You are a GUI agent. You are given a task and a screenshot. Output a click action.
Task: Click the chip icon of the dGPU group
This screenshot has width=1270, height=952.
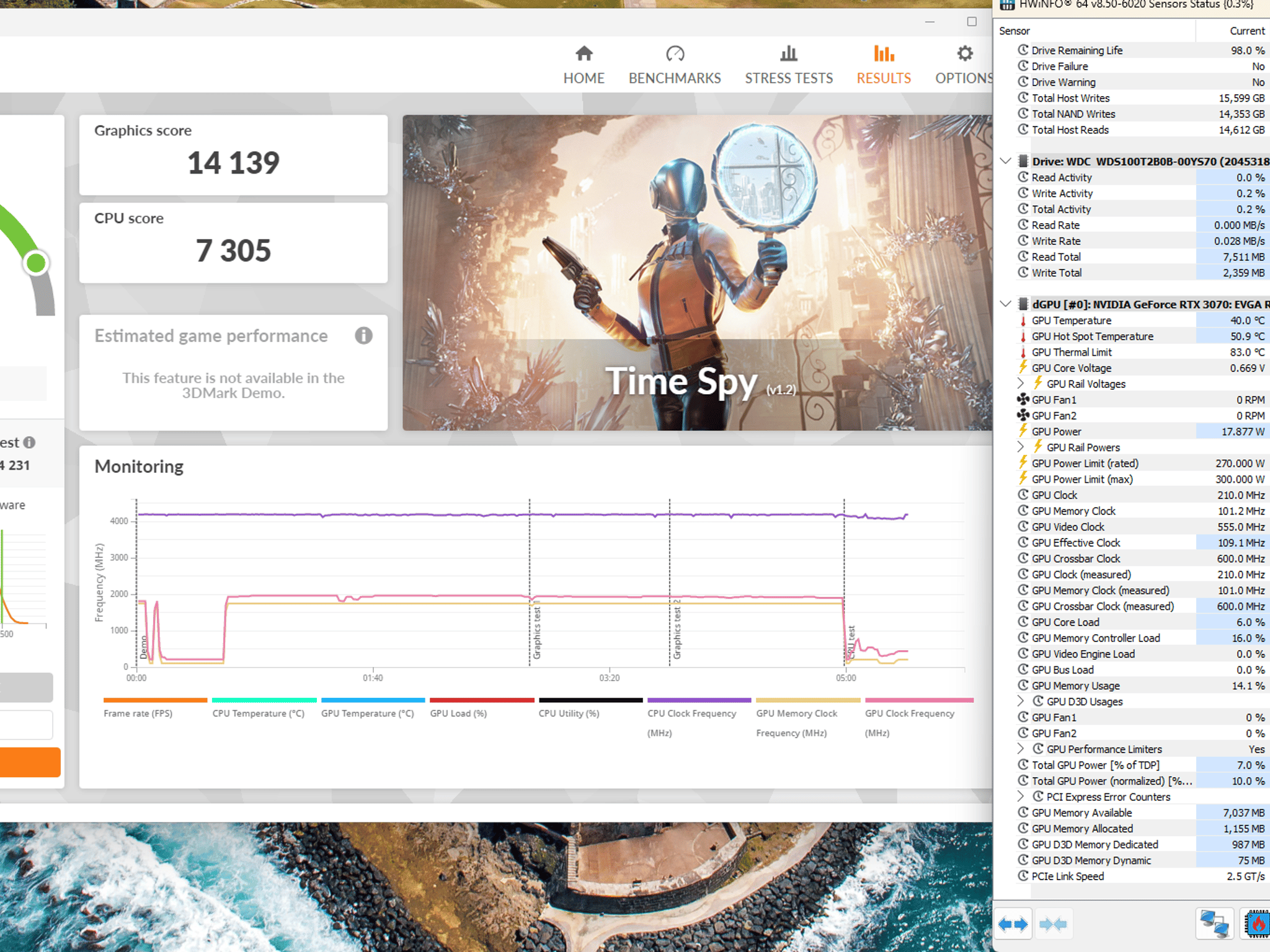[1023, 304]
